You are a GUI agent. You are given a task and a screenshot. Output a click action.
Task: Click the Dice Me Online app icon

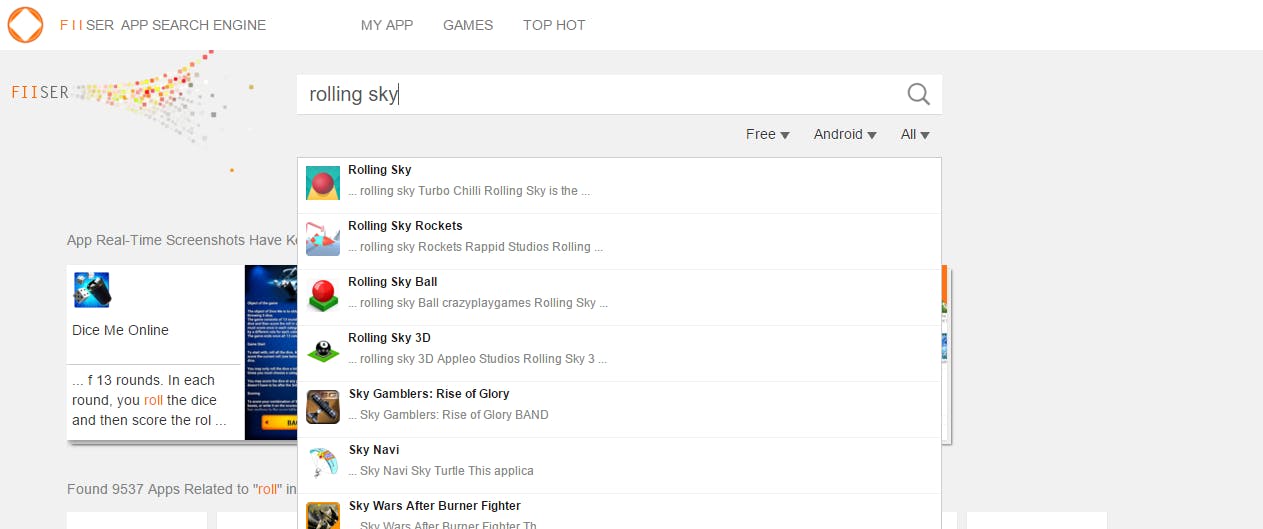(92, 290)
